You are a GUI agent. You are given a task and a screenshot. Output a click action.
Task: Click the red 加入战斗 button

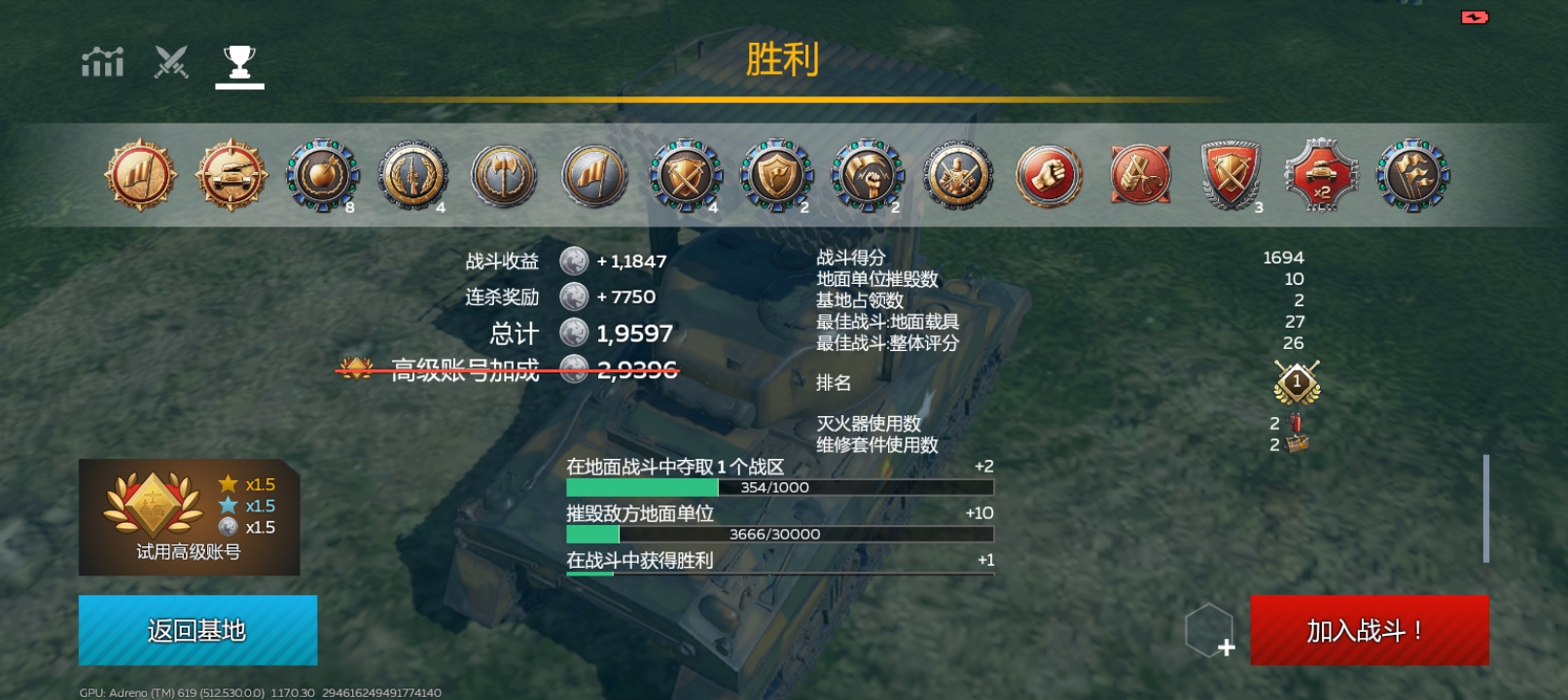[x=1370, y=630]
